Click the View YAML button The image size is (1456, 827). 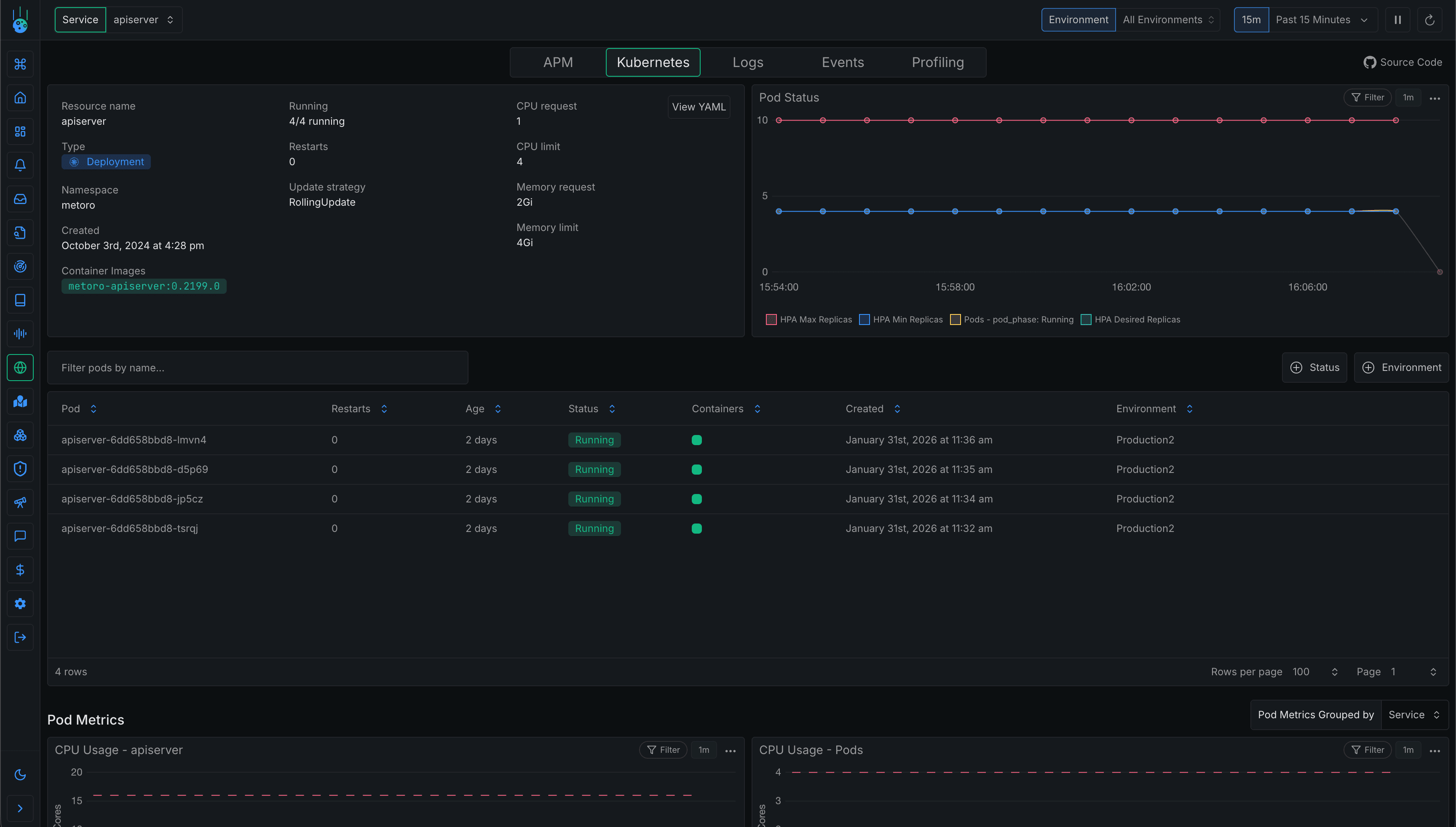point(698,107)
